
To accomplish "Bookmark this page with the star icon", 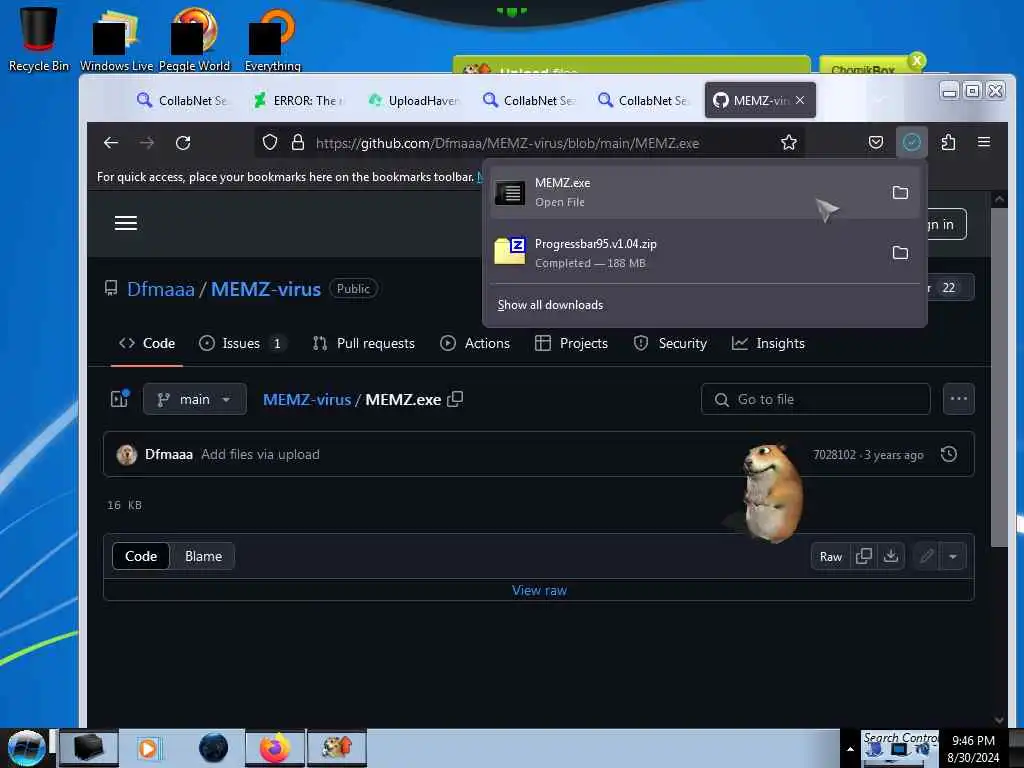I will pyautogui.click(x=789, y=142).
